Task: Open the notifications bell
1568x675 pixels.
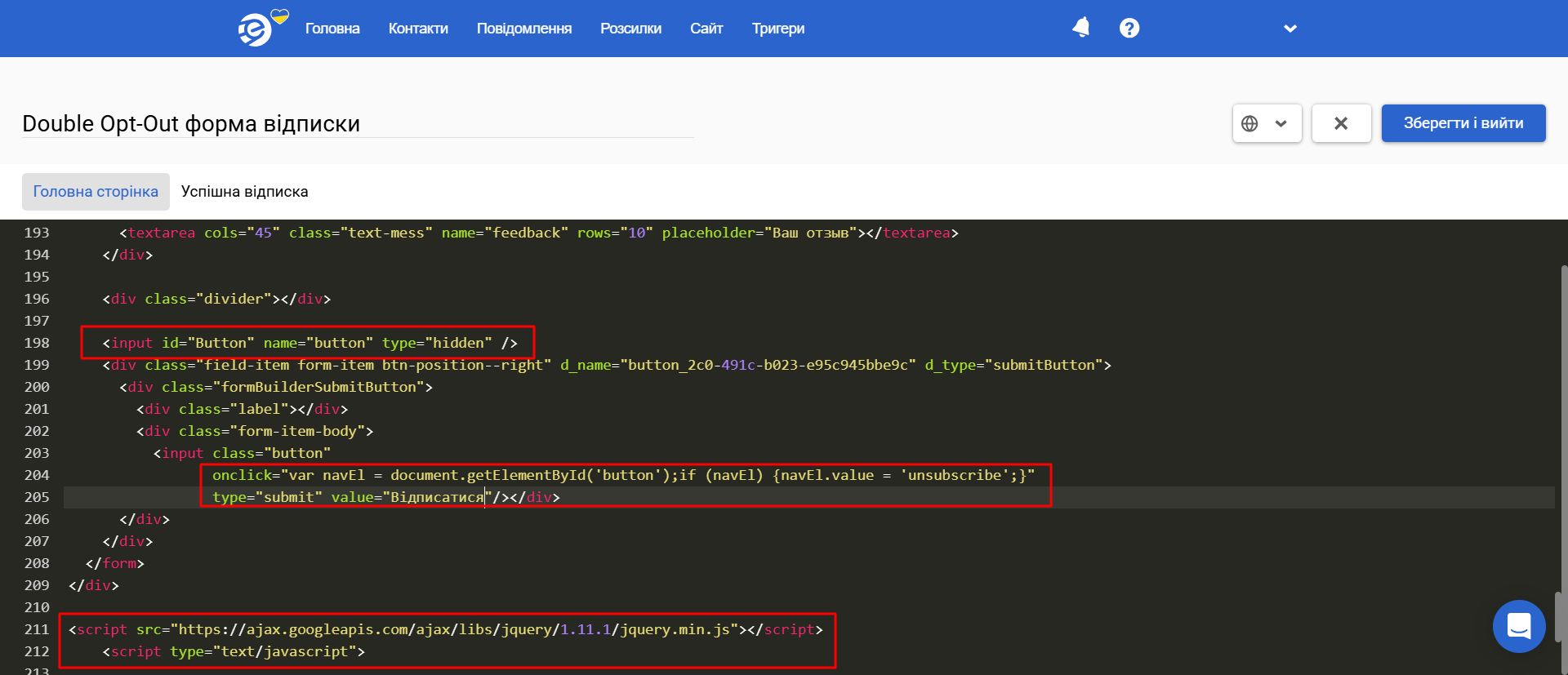Action: click(1081, 28)
